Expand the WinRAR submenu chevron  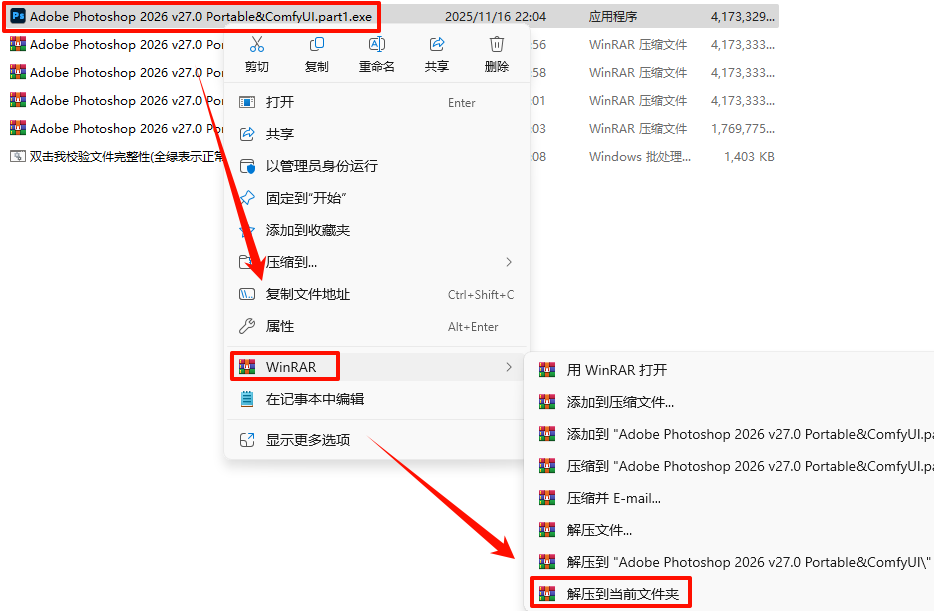[x=509, y=367]
